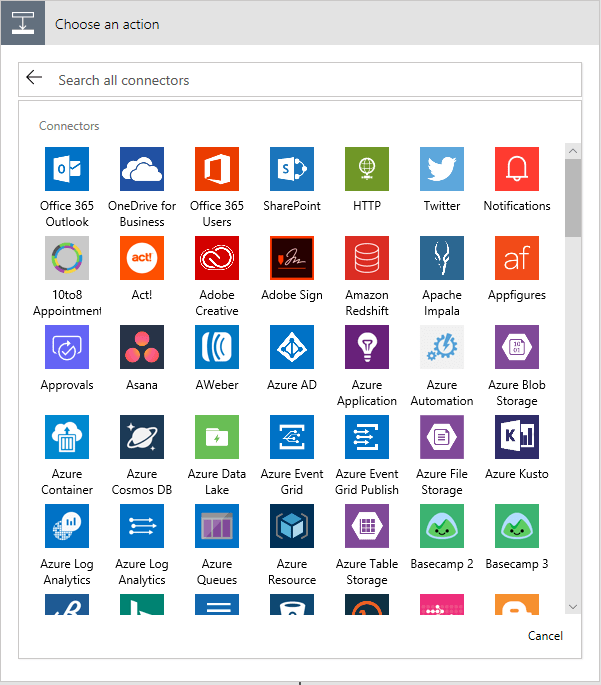Select the Azure Event Grid connector

pyautogui.click(x=292, y=437)
